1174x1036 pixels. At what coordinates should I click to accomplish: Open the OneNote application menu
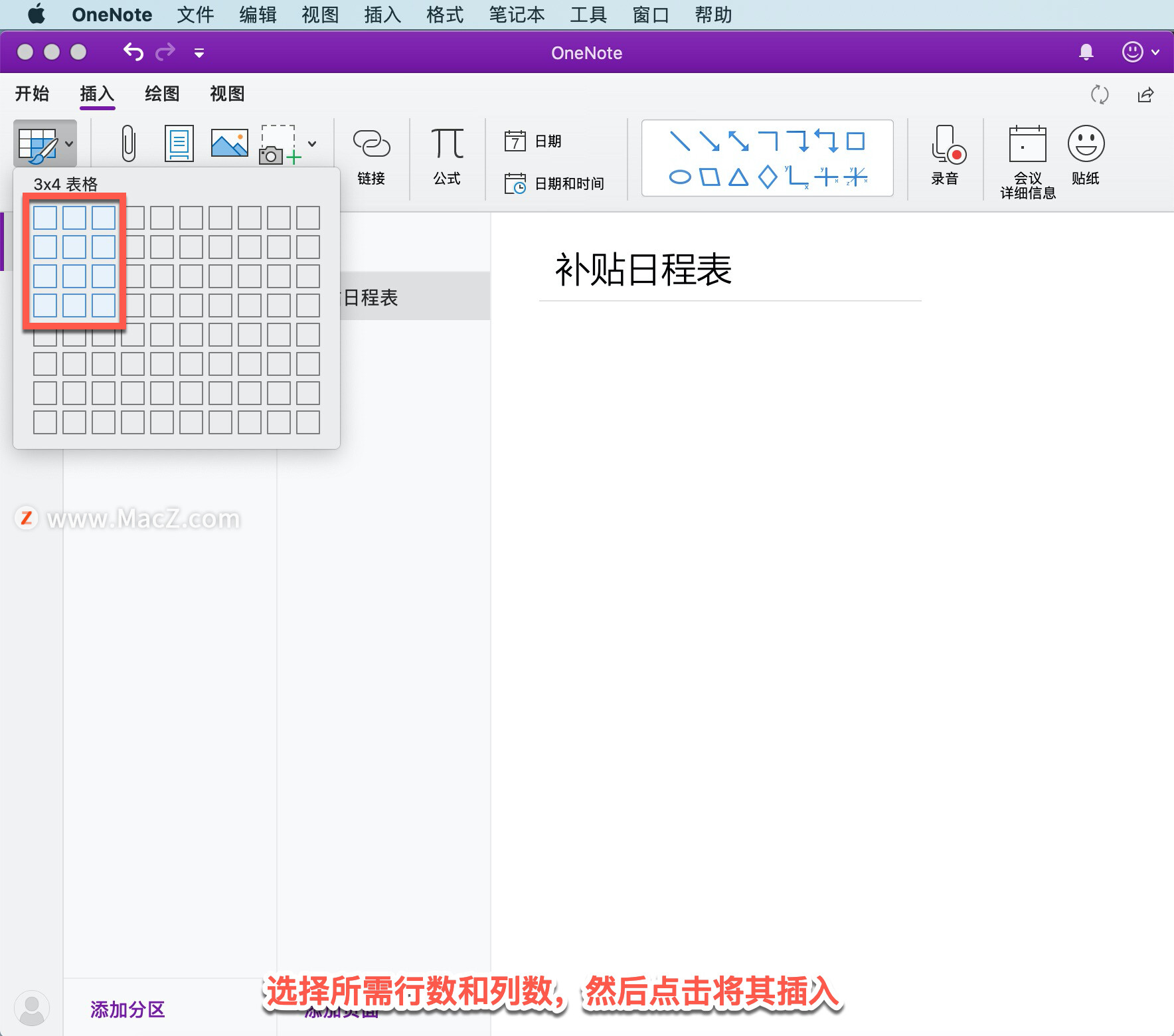(x=112, y=15)
